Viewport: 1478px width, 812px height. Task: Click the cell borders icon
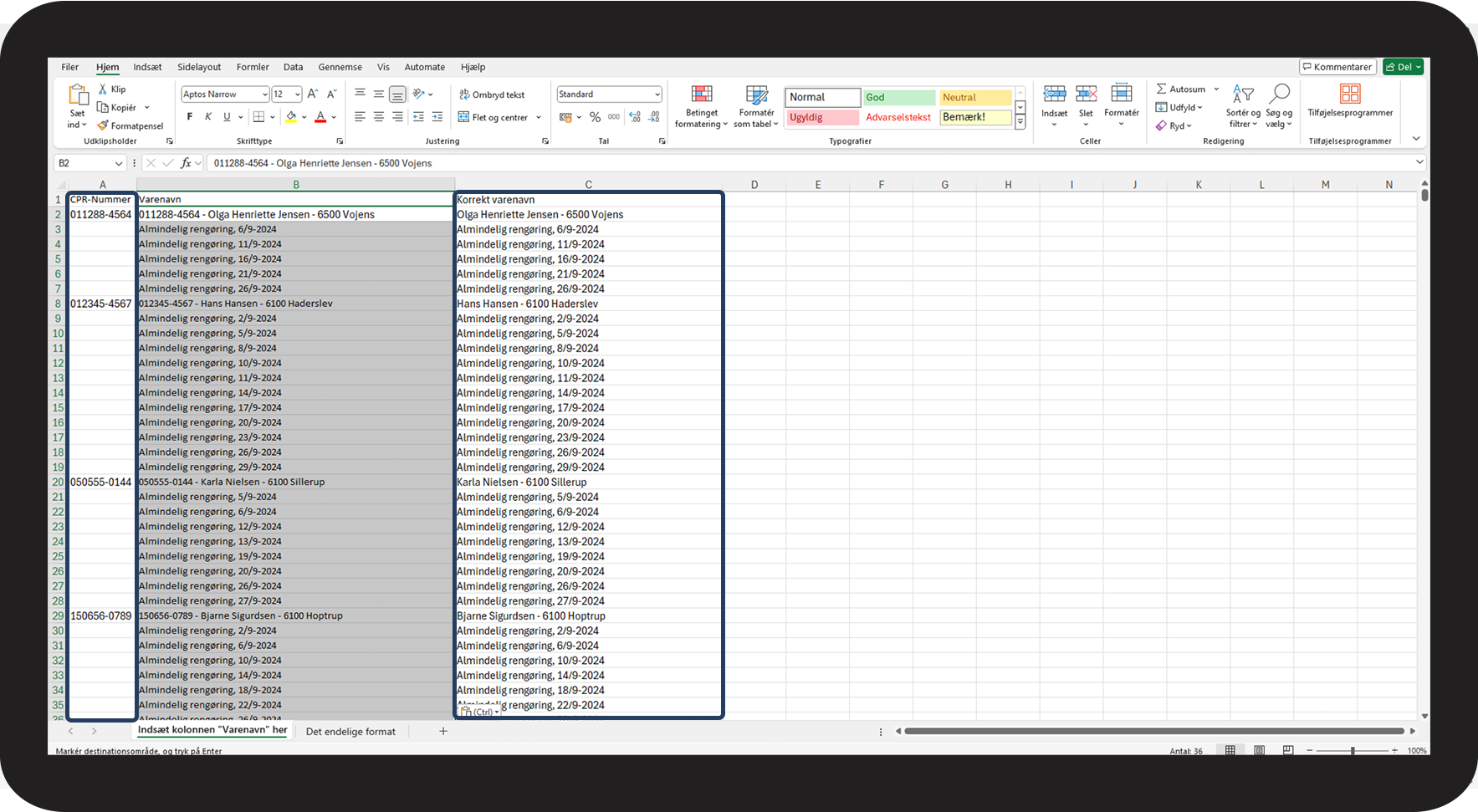tap(259, 117)
